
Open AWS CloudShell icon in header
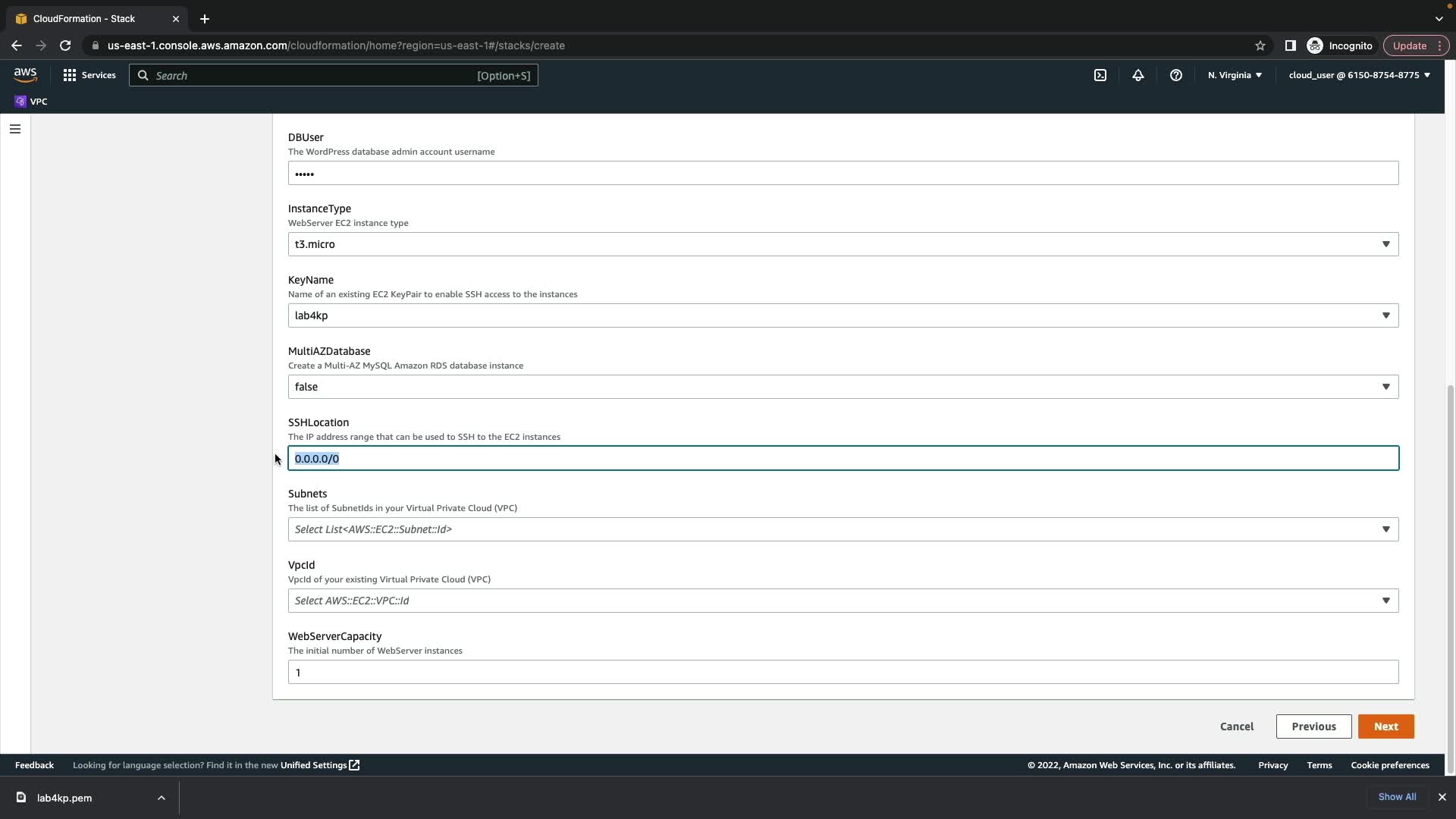pos(1100,75)
